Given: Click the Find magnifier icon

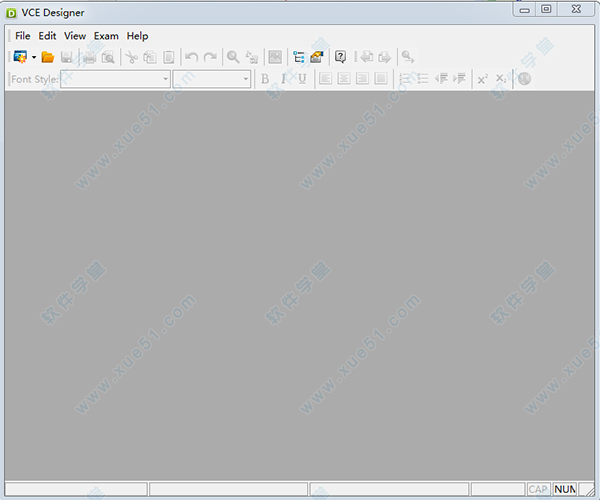Looking at the screenshot, I should pyautogui.click(x=233, y=57).
